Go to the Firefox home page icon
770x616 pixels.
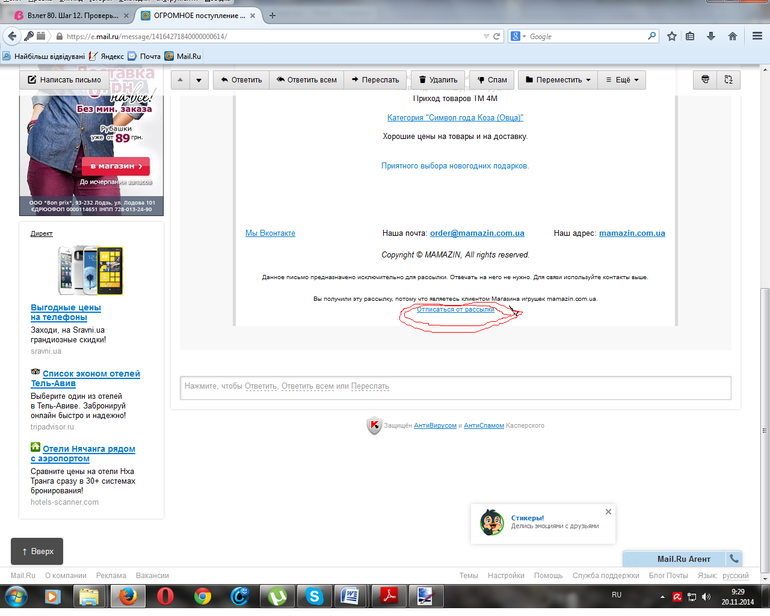coord(734,36)
